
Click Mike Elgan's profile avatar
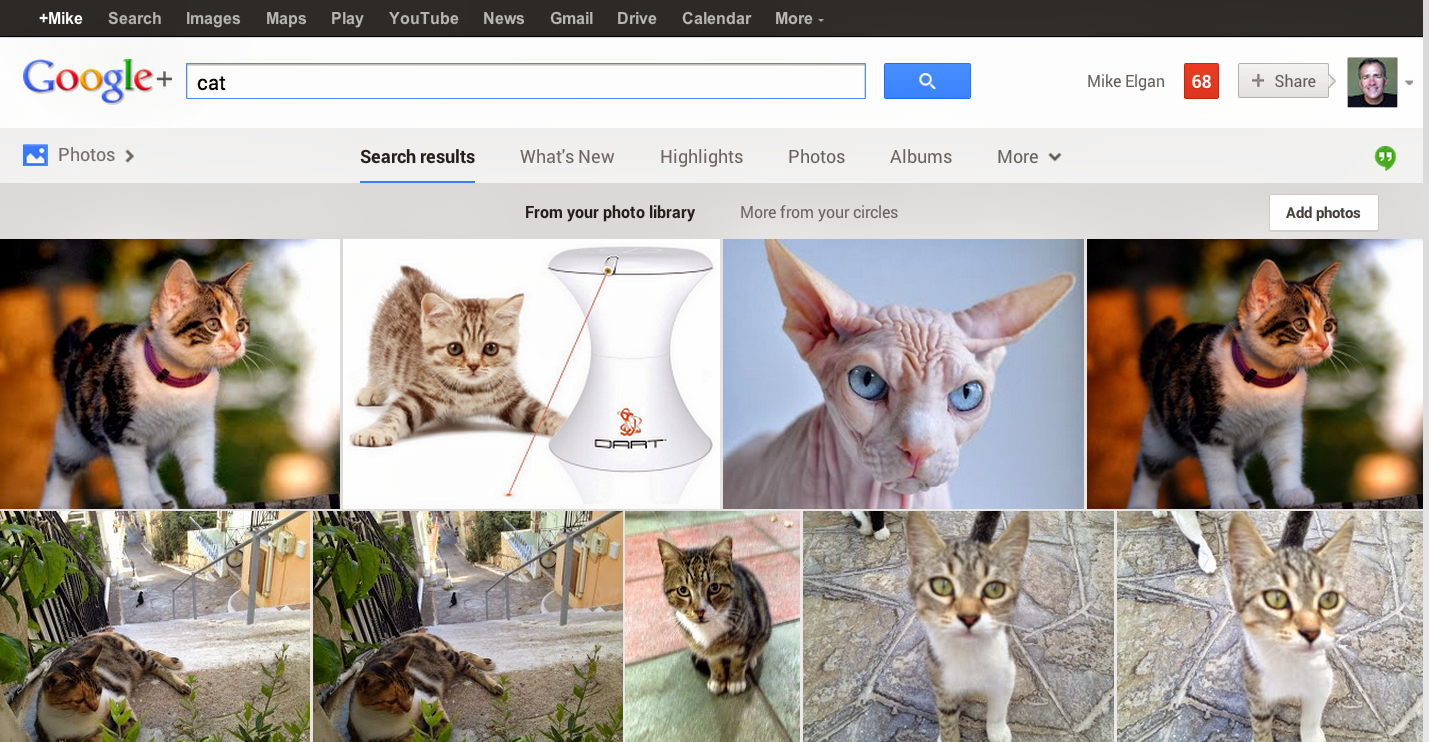(x=1371, y=82)
